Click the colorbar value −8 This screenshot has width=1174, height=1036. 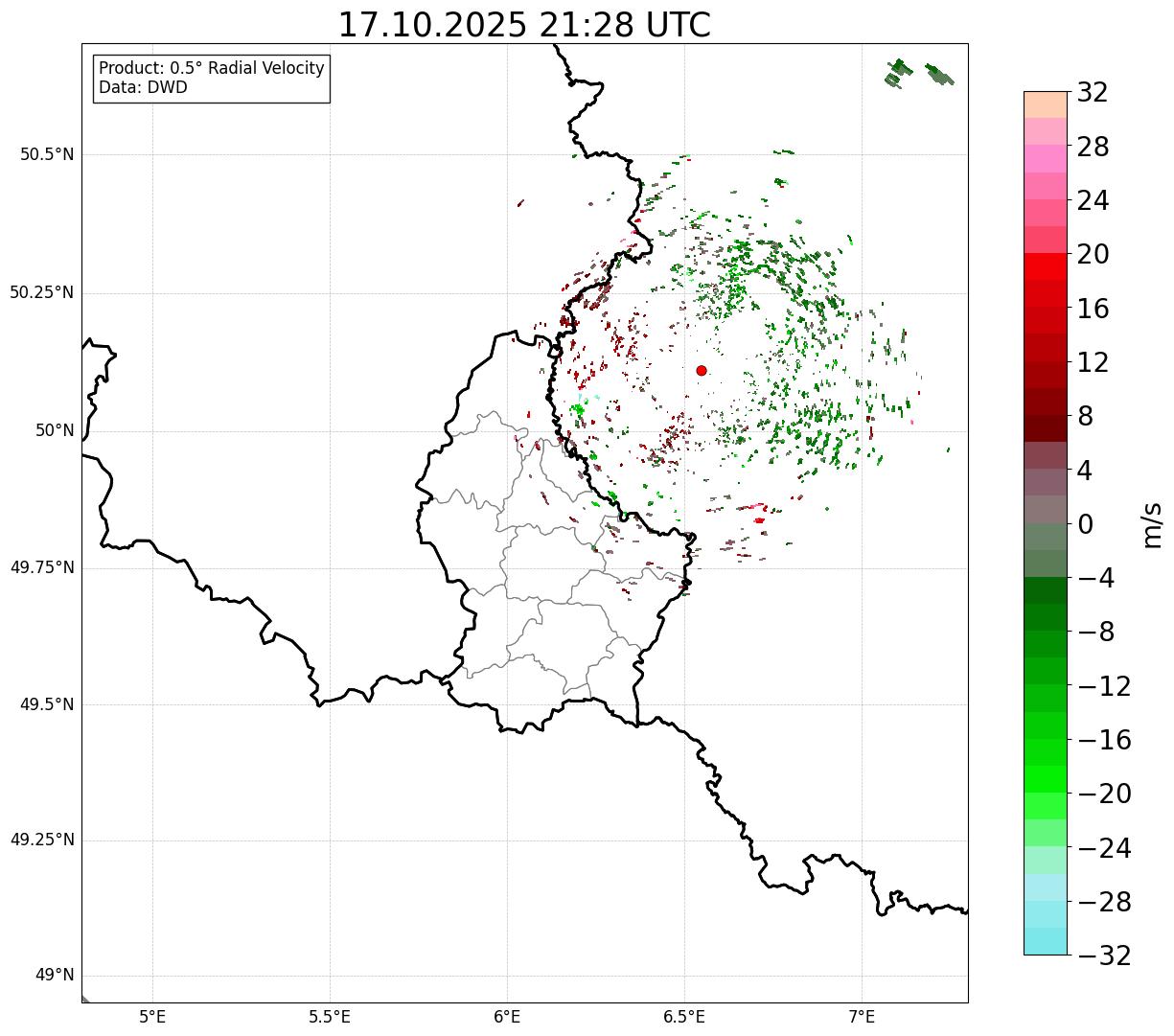[1094, 633]
